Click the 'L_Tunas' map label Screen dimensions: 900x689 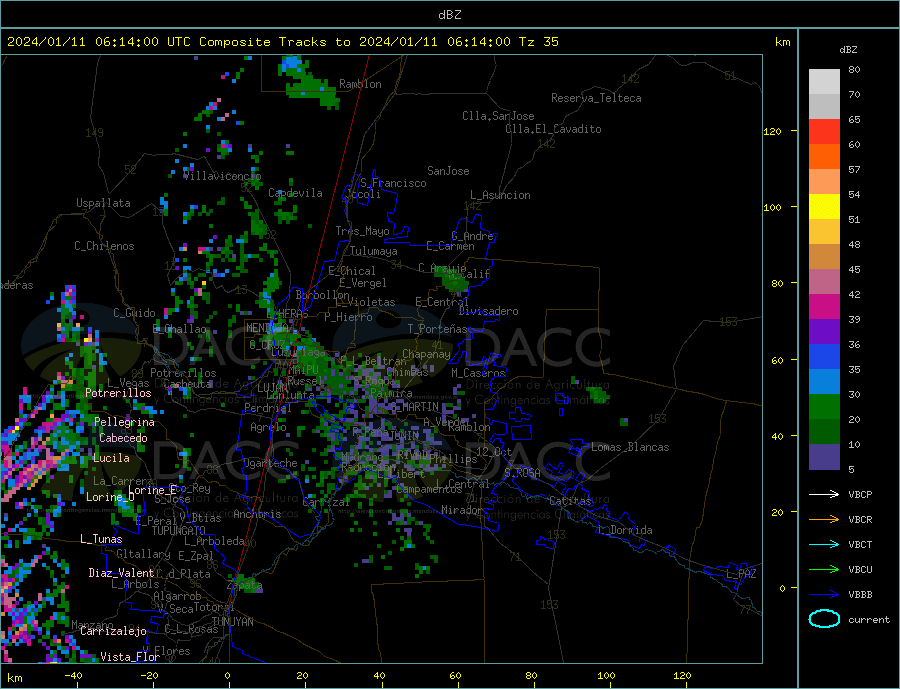tap(101, 539)
